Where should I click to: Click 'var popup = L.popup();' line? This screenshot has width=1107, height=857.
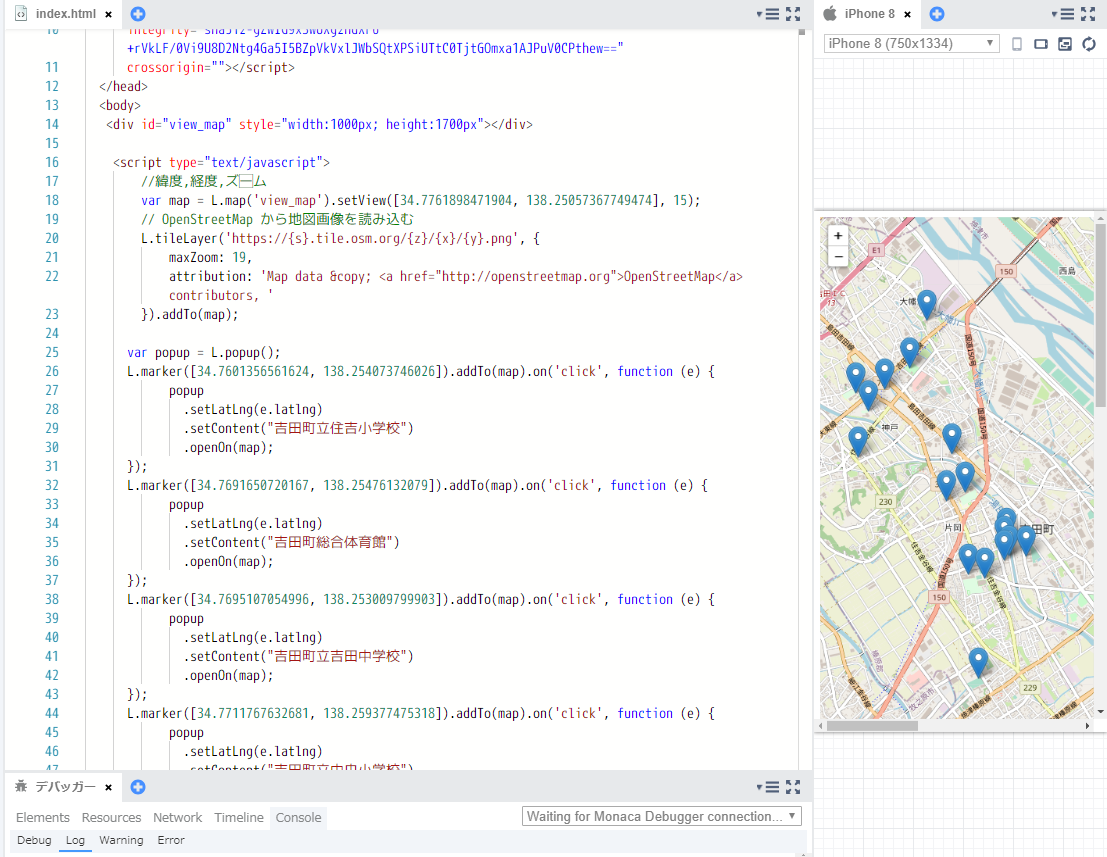203,352
